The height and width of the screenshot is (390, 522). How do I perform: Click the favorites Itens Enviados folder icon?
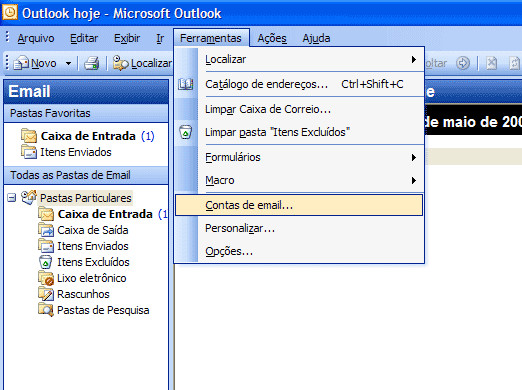29,152
